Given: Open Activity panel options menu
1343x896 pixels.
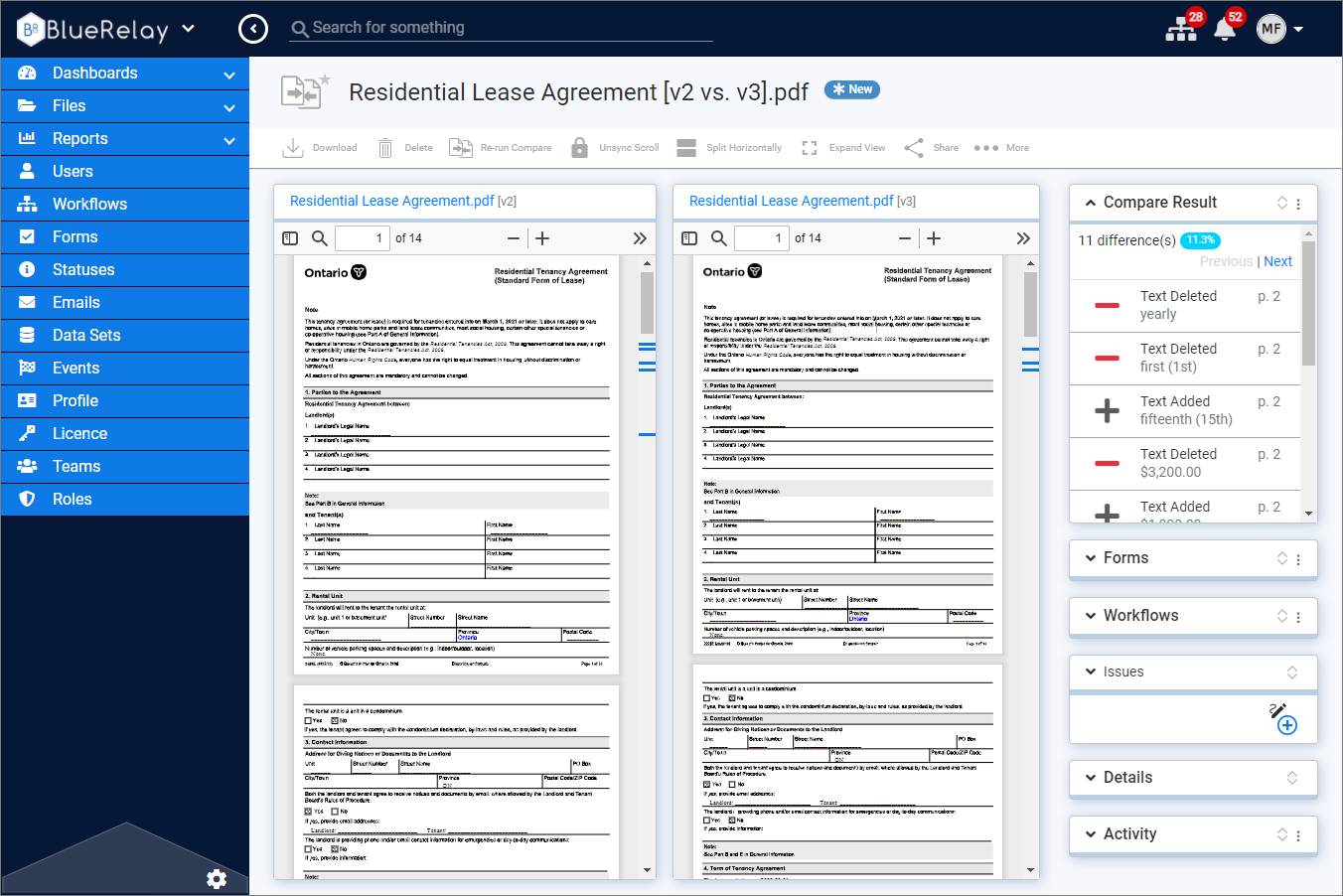Looking at the screenshot, I should pyautogui.click(x=1298, y=835).
